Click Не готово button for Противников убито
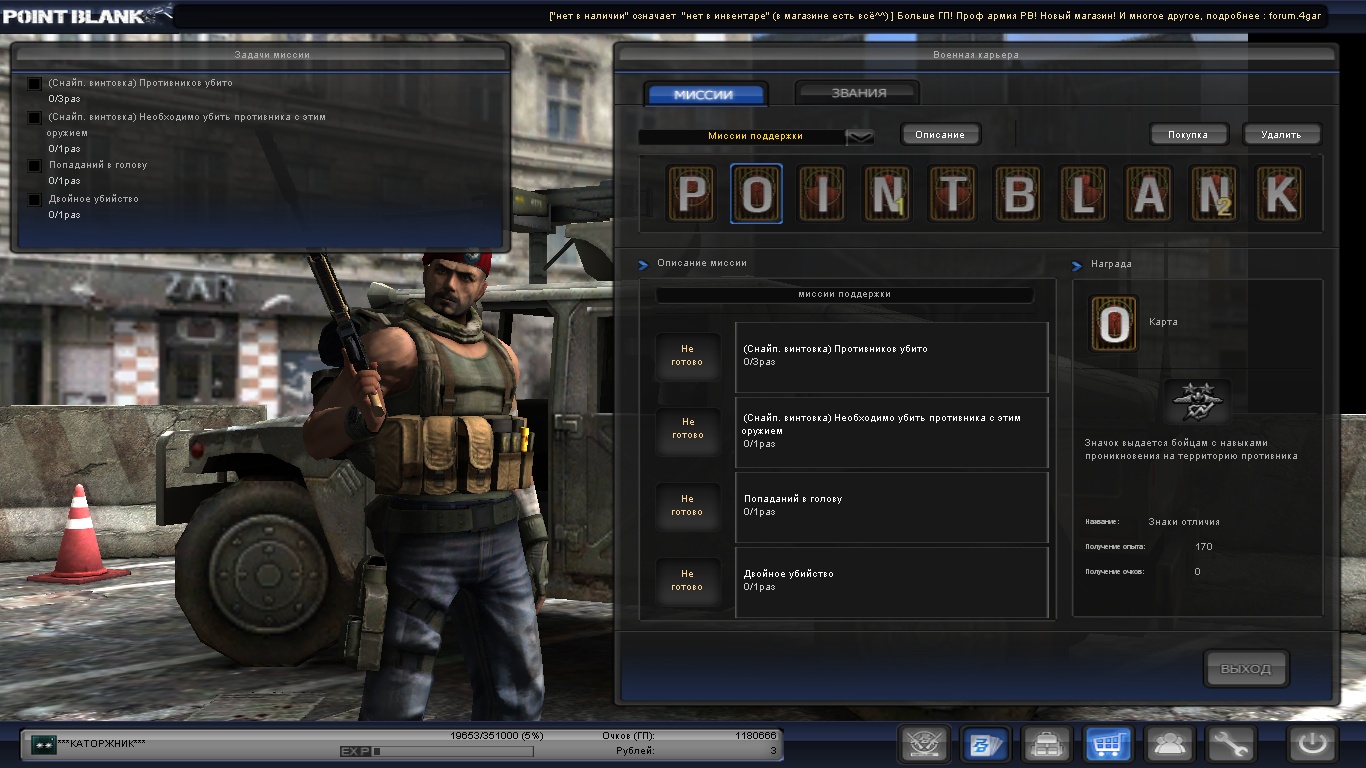1366x768 pixels. [687, 356]
